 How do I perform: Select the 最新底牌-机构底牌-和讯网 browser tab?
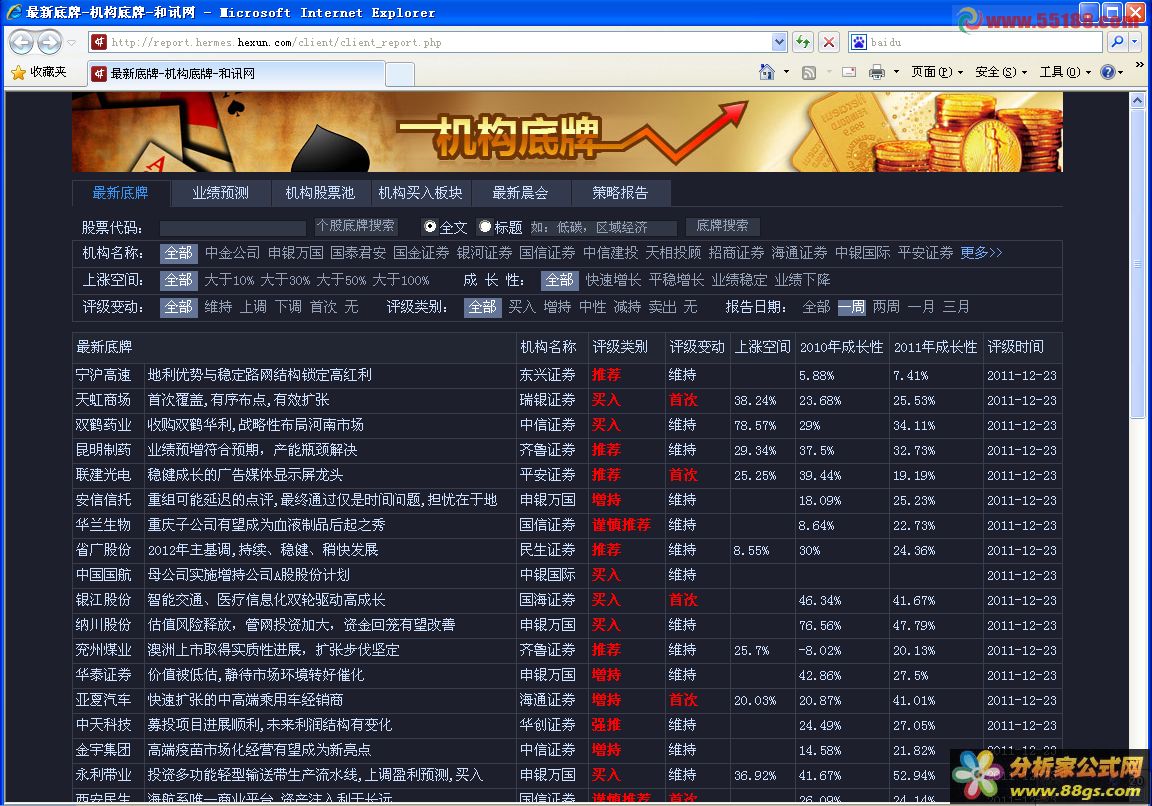point(237,73)
